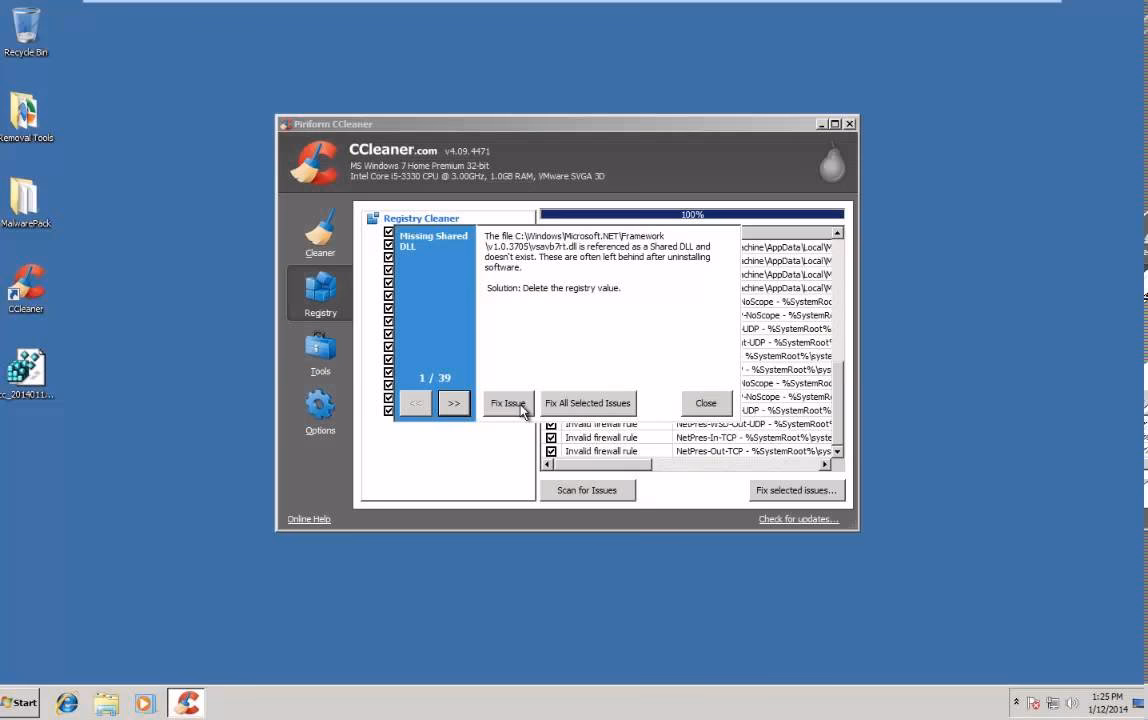The width and height of the screenshot is (1148, 720).
Task: Open the Action Center flag in tray
Action: pos(1033,703)
